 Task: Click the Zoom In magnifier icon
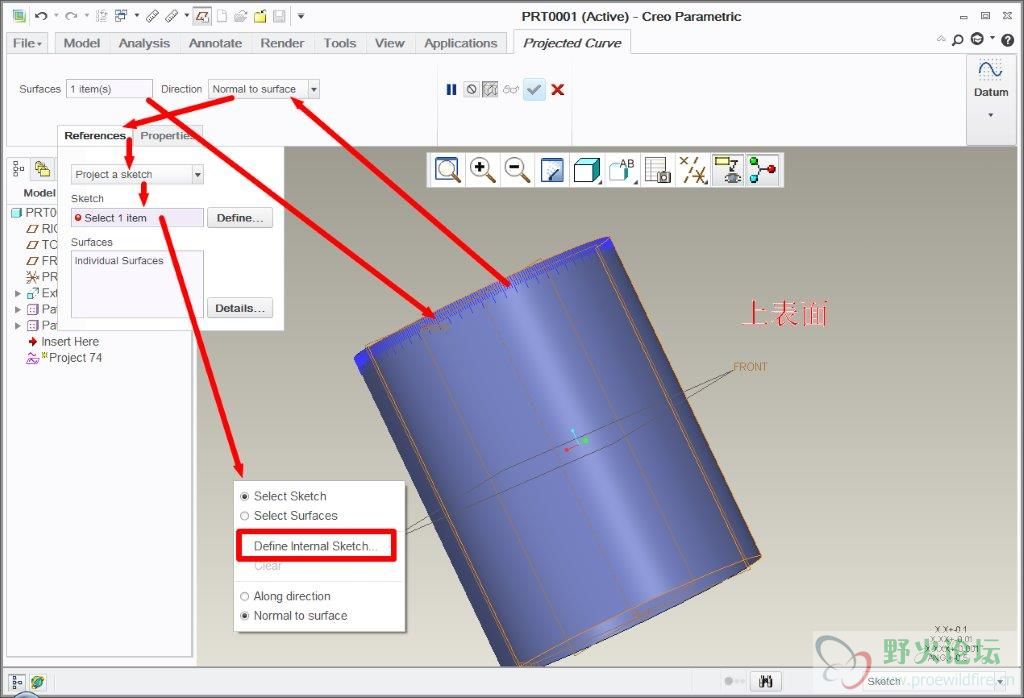point(483,170)
